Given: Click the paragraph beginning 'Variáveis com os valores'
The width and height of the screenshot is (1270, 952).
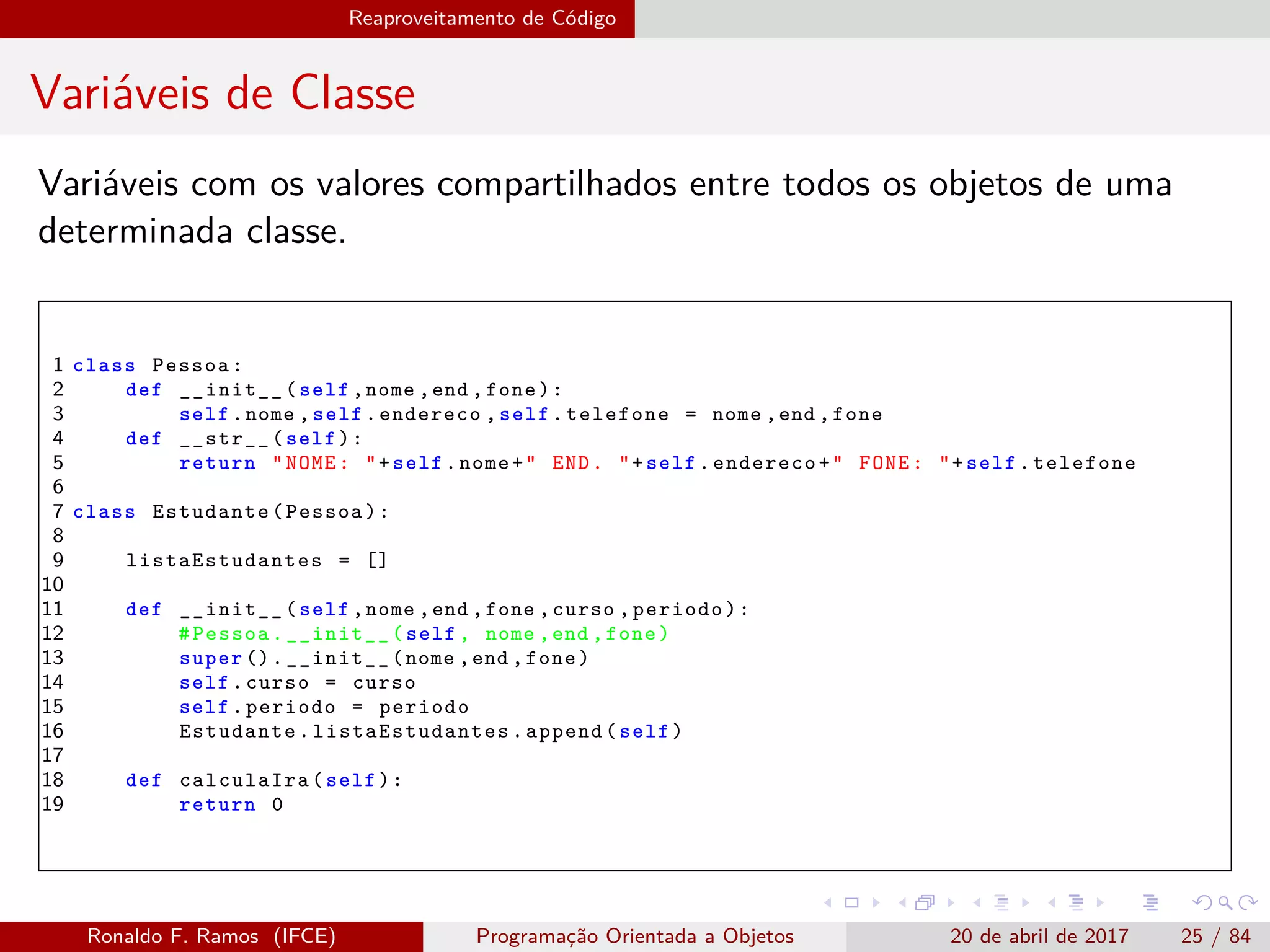Looking at the screenshot, I should tap(605, 208).
